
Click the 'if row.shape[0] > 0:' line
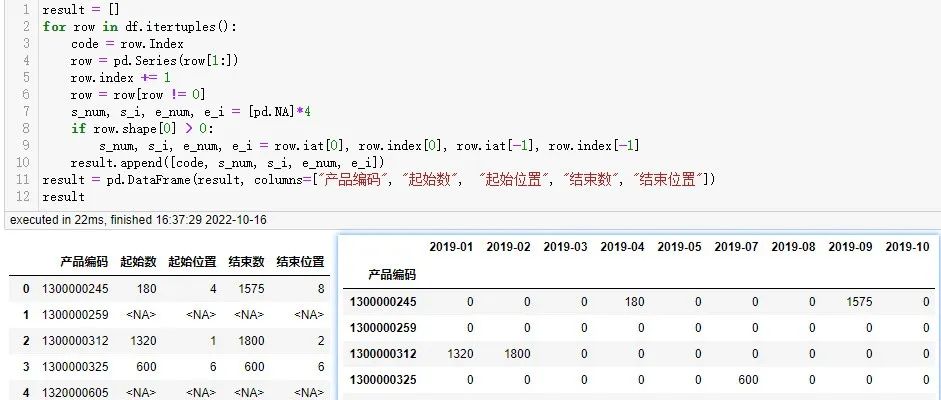[142, 128]
